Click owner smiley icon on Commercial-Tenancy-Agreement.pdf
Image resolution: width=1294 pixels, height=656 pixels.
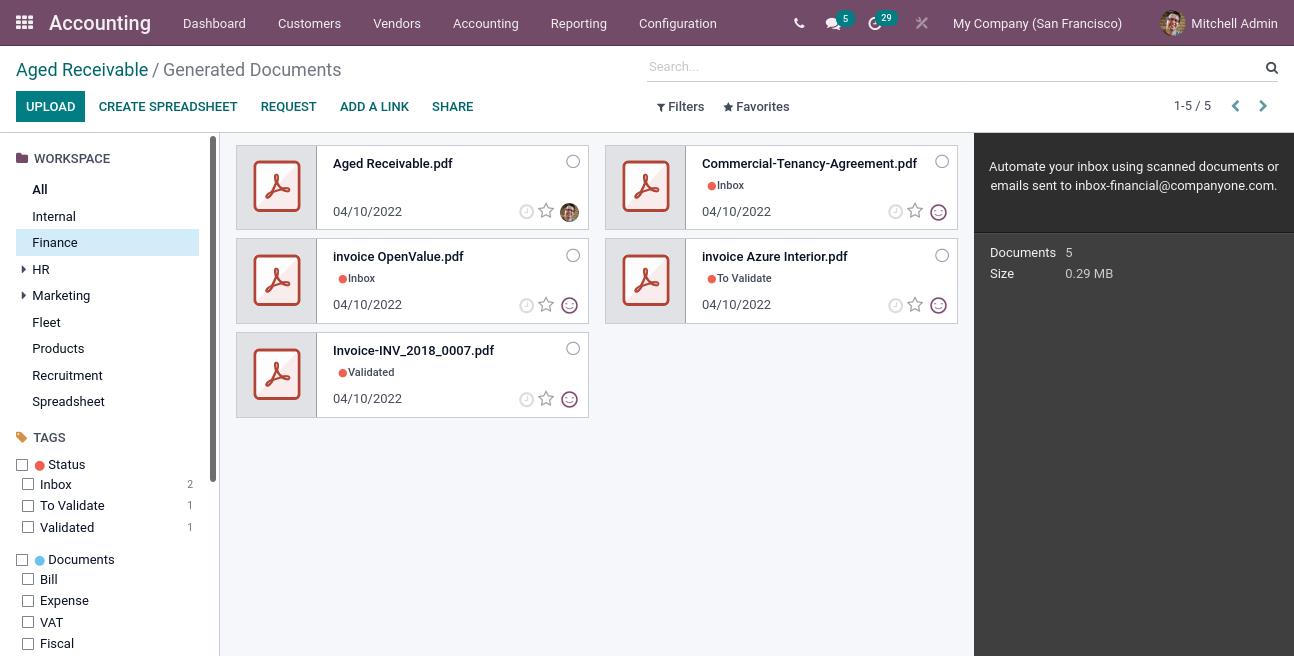(938, 212)
